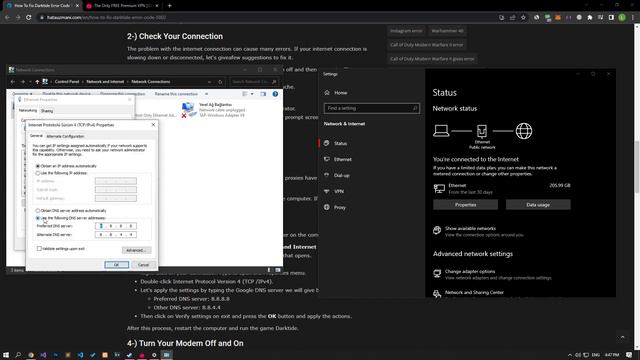Viewport: 640px width, 360px height.
Task: Open Advanced... settings in IPv4 dialog
Action: click(x=136, y=250)
